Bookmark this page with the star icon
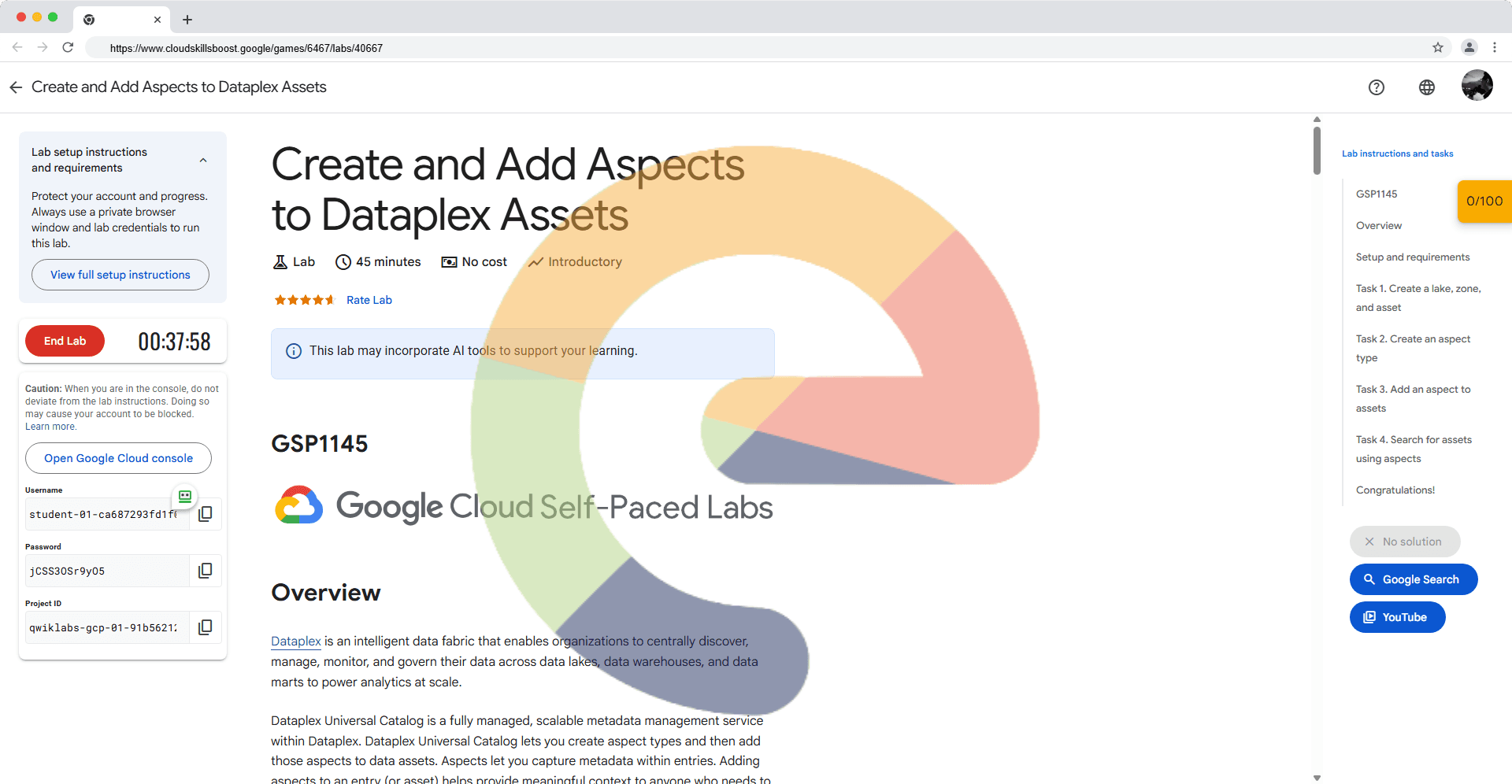The height and width of the screenshot is (784, 1512). point(1437,48)
